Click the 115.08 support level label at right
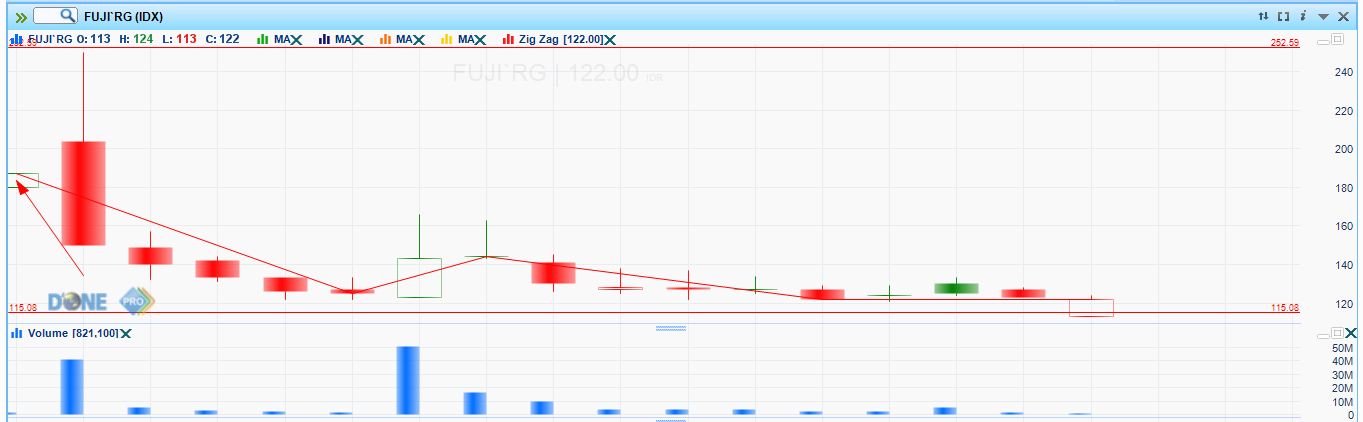1363x422 pixels. pos(1285,308)
